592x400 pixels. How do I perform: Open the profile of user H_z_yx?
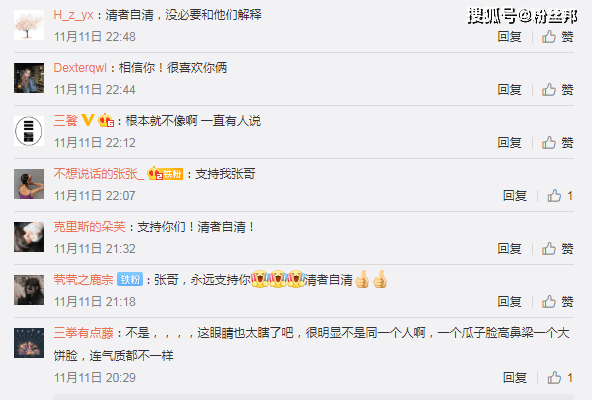[73, 15]
